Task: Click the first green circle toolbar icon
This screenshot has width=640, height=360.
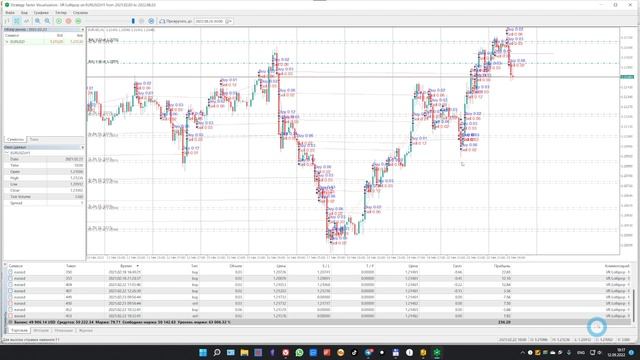Action: pyautogui.click(x=59, y=21)
